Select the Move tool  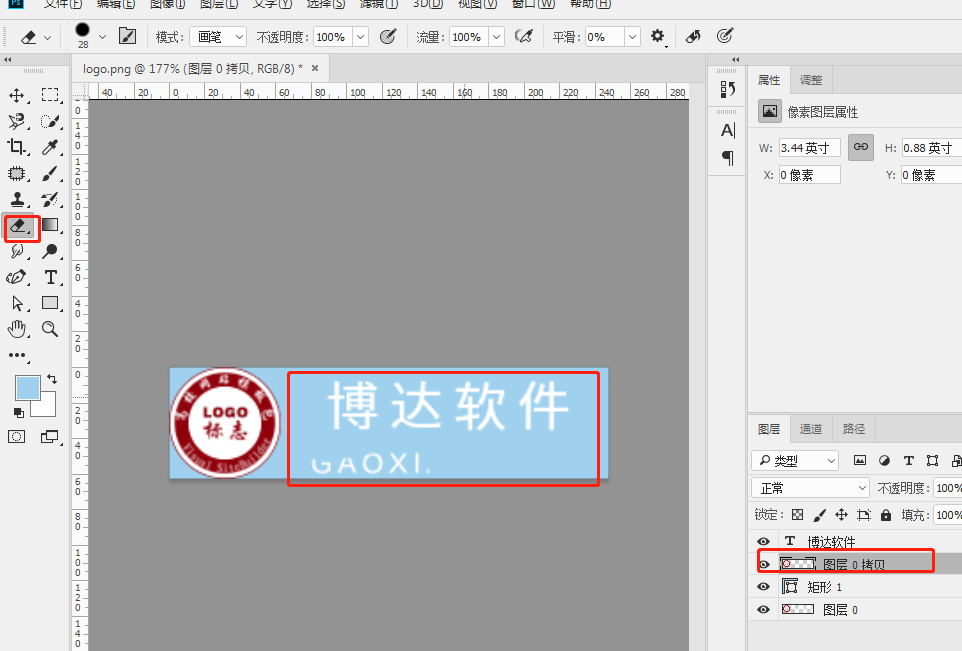pos(17,95)
